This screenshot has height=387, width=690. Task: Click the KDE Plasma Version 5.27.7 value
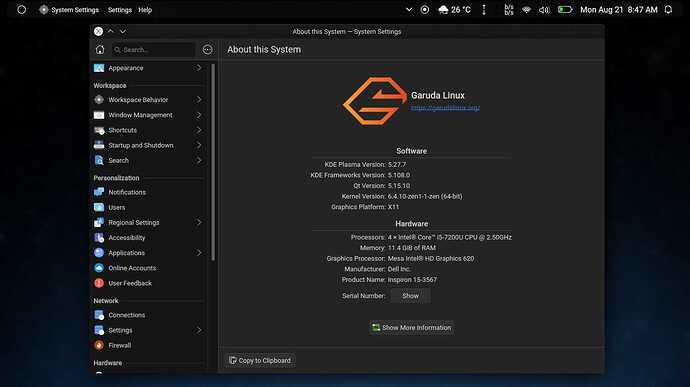396,165
